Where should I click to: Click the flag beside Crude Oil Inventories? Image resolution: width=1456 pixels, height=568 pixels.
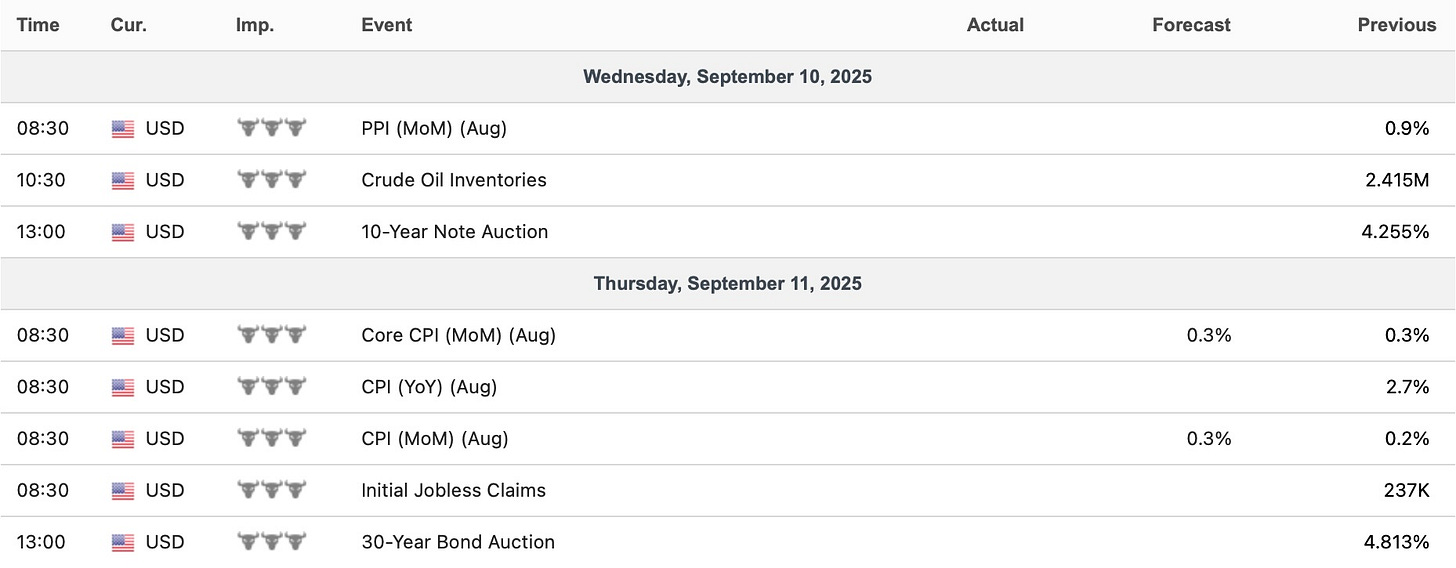(122, 181)
